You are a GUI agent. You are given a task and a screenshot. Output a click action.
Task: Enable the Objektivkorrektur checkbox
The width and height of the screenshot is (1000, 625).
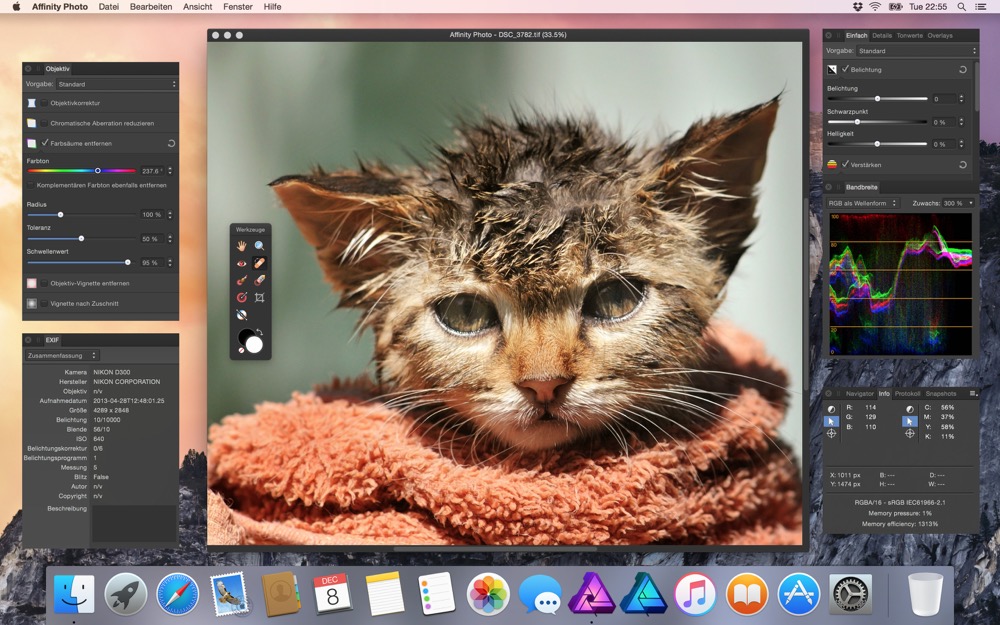[44, 103]
